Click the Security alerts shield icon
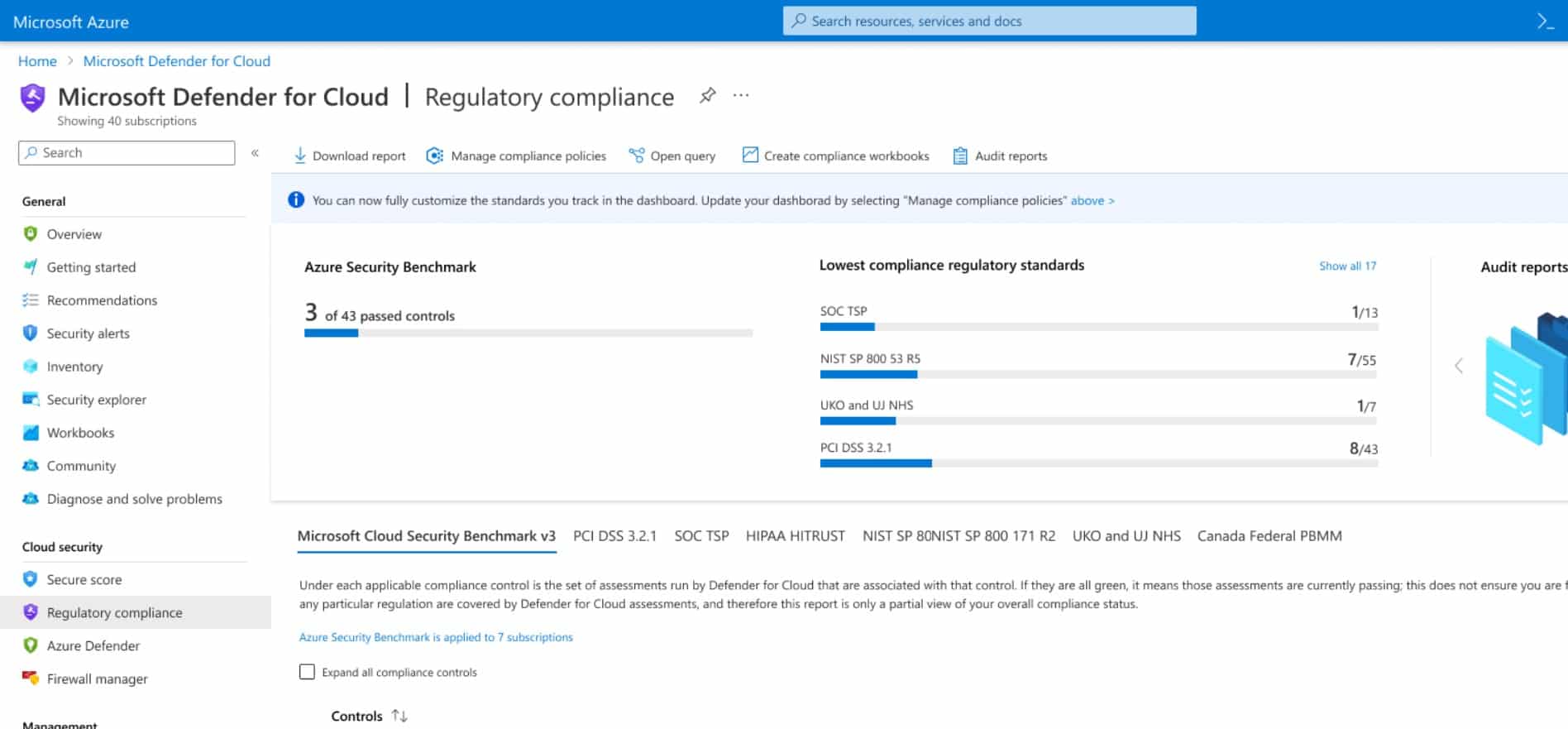1568x729 pixels. tap(31, 333)
